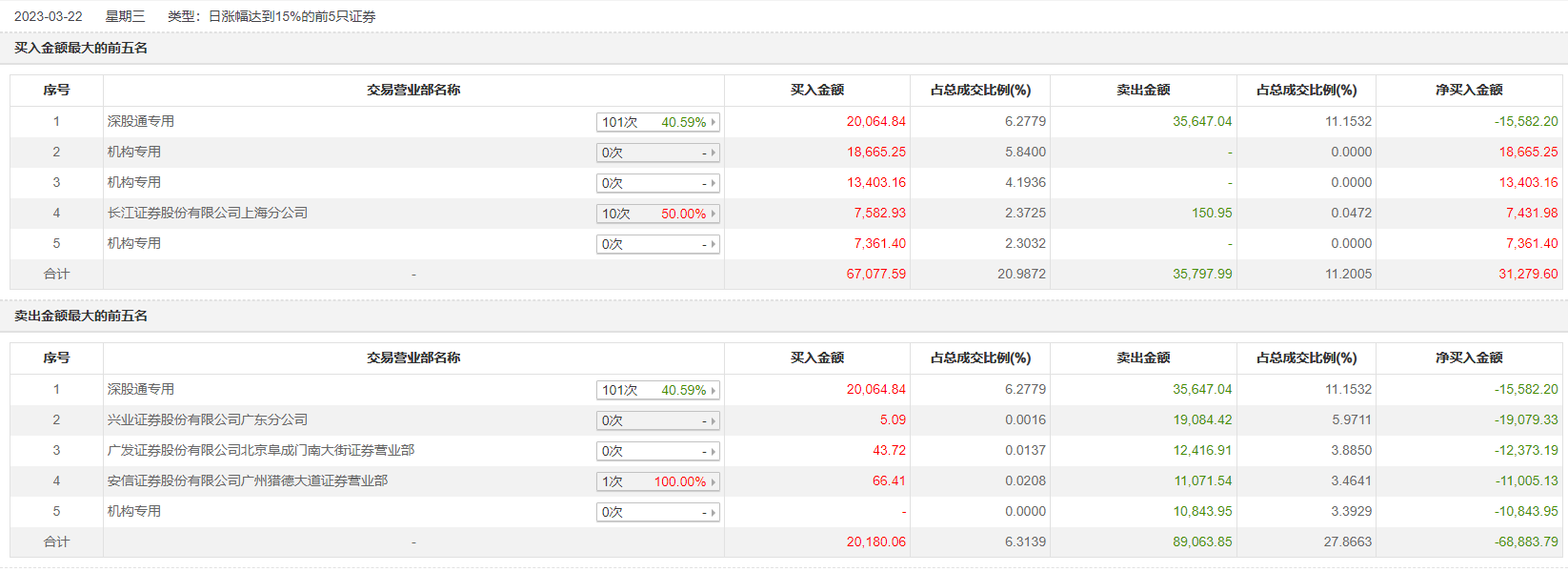Select 深股通专用 in the 卖出金额最大的前五名 table
Viewport: 1568px width, 572px height.
click(x=141, y=389)
